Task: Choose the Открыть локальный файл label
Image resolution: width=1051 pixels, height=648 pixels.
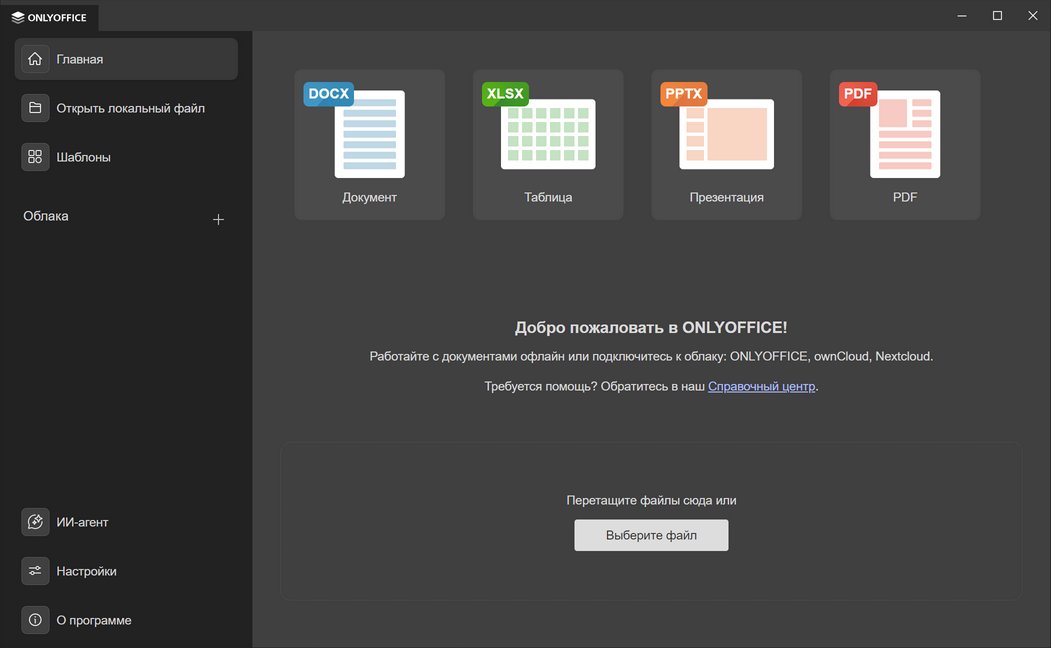Action: click(x=130, y=108)
